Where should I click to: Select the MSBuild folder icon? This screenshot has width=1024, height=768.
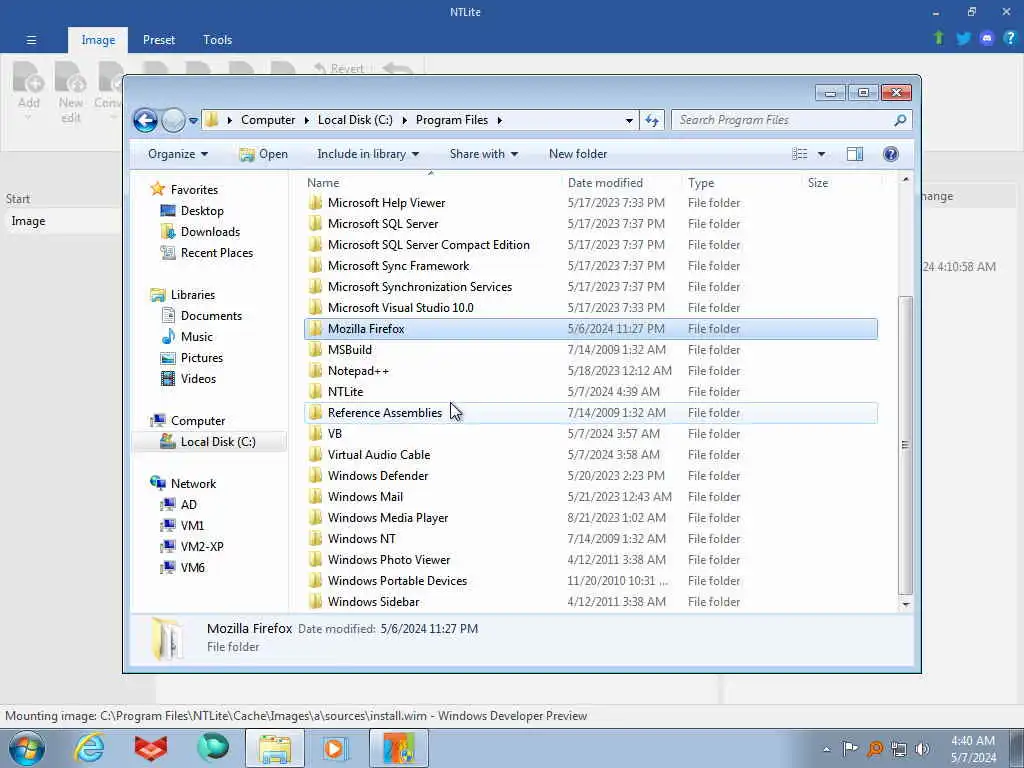[315, 349]
